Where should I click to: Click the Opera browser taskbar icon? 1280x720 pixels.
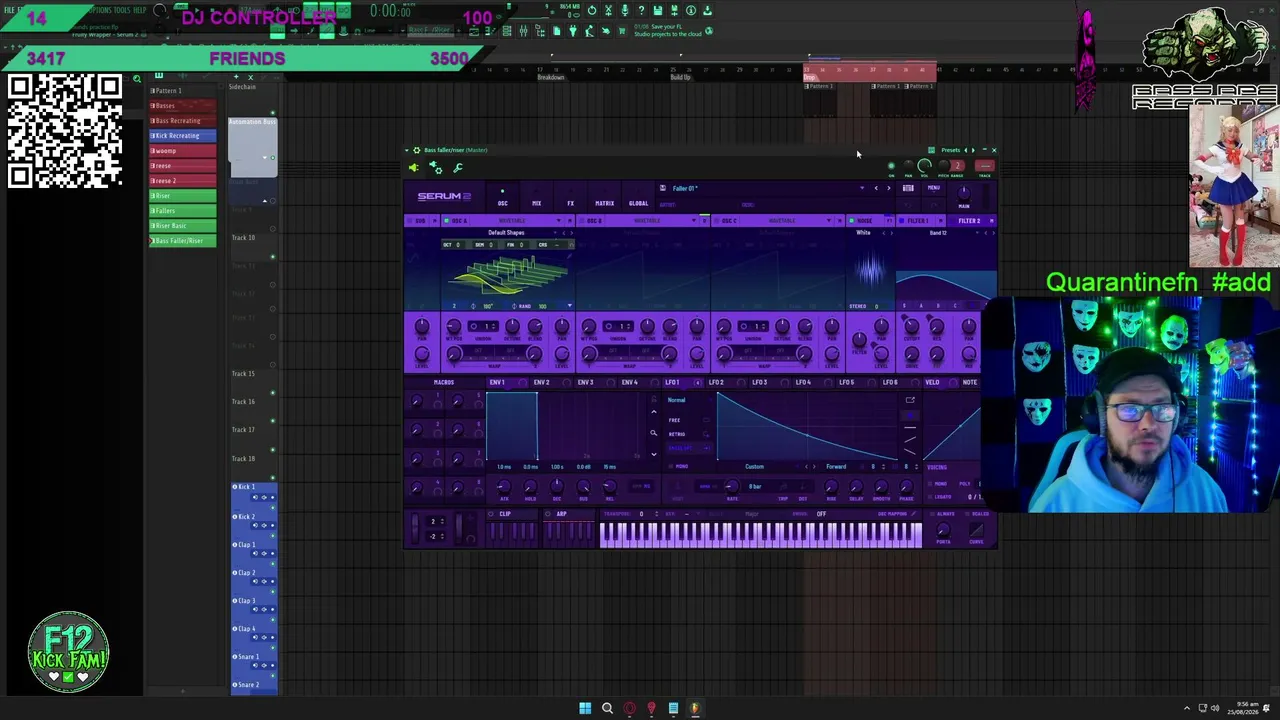tap(629, 709)
